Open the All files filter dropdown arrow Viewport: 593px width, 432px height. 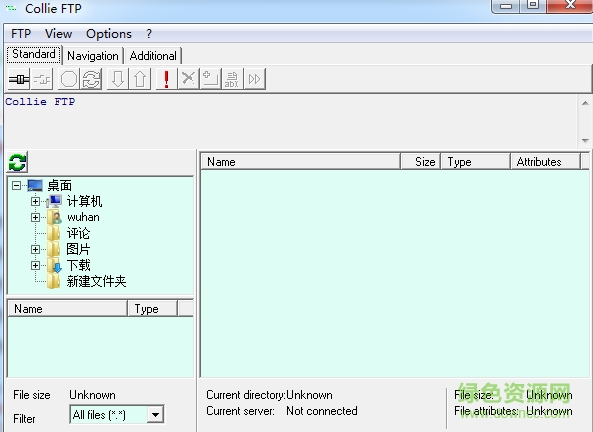tap(155, 415)
